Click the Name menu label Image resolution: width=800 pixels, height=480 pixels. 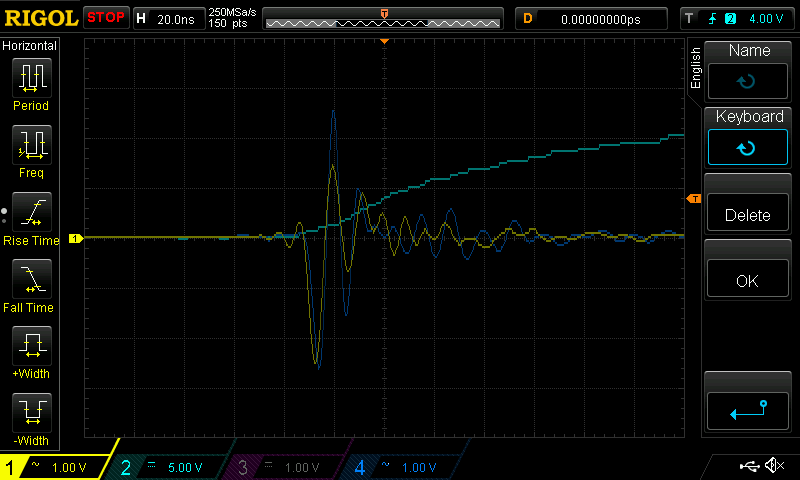tap(749, 50)
